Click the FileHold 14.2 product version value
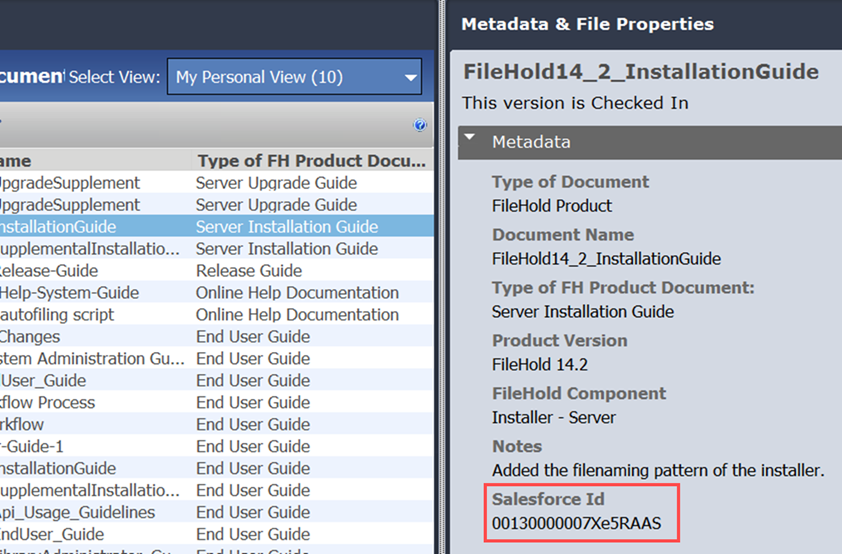The image size is (842, 554). [540, 365]
